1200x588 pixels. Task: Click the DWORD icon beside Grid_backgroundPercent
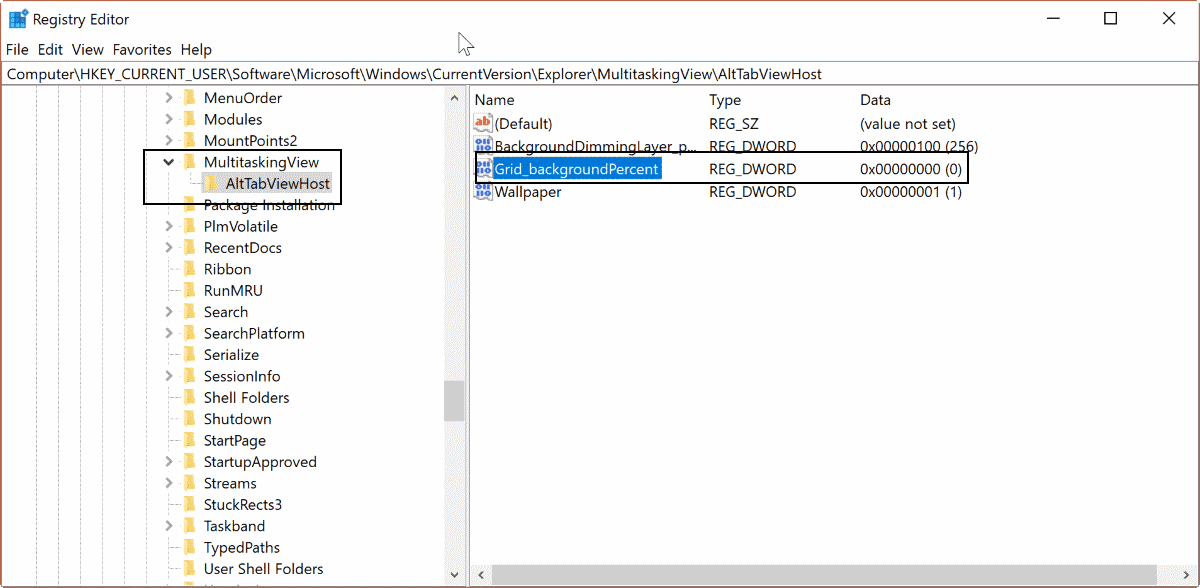click(x=484, y=169)
